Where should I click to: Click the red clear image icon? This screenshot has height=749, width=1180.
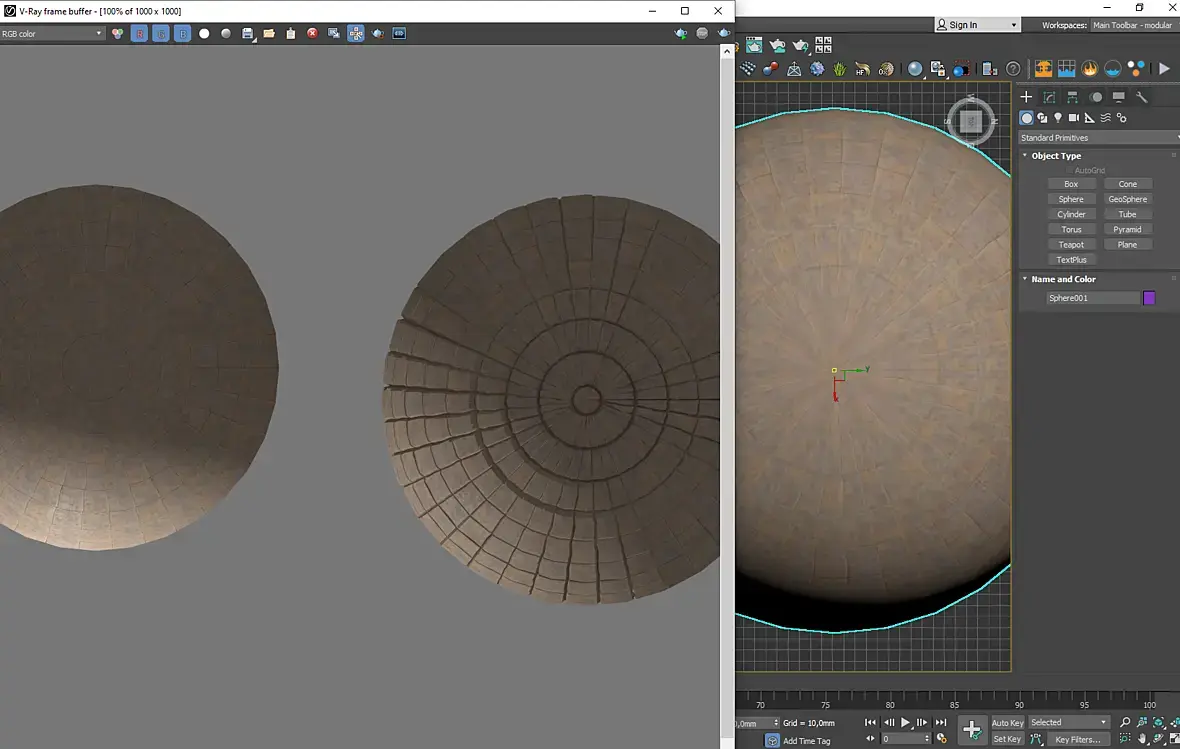click(312, 34)
